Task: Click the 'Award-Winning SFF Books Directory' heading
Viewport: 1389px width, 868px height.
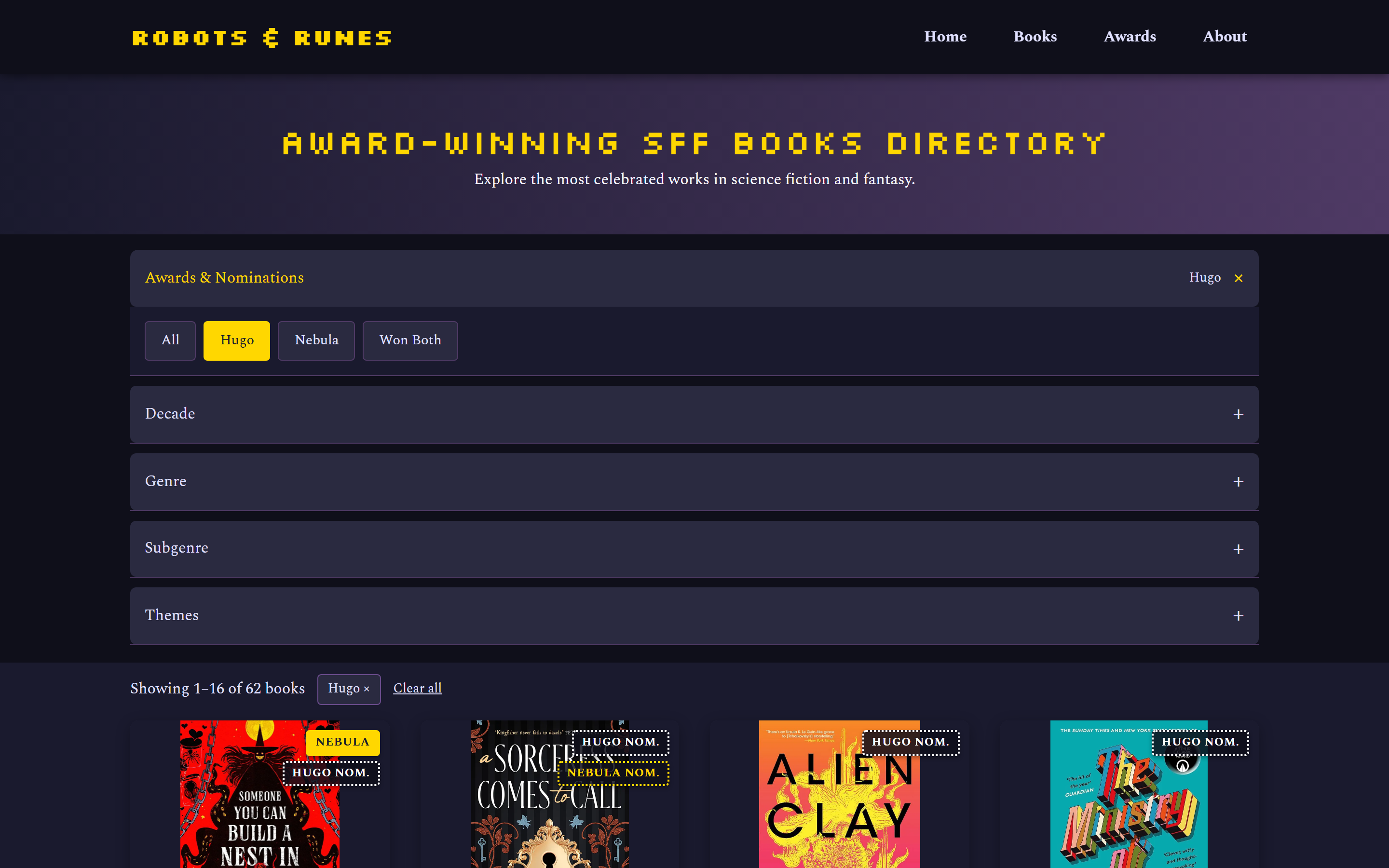Action: click(694, 144)
